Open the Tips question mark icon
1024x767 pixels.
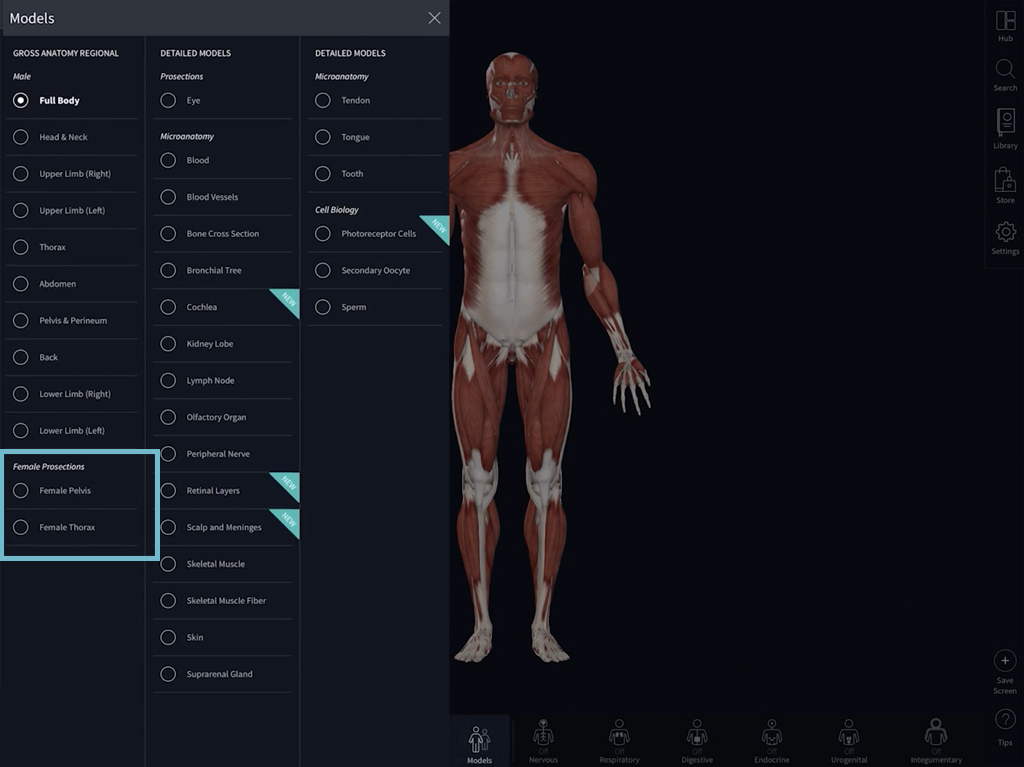[1004, 721]
